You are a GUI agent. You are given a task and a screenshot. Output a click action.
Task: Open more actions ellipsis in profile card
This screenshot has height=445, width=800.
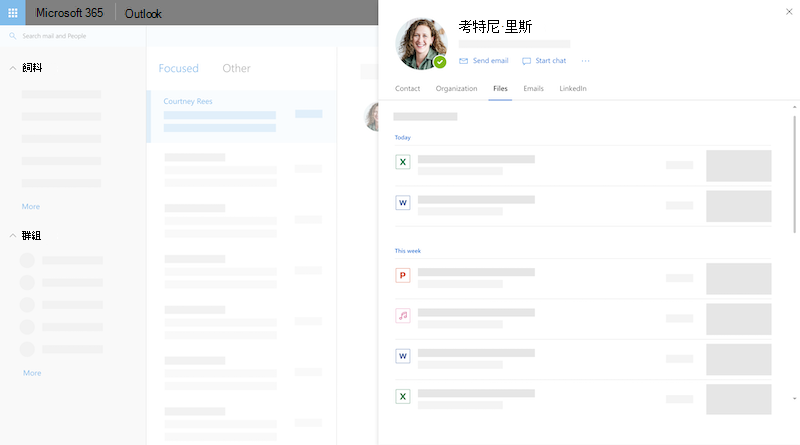(585, 61)
